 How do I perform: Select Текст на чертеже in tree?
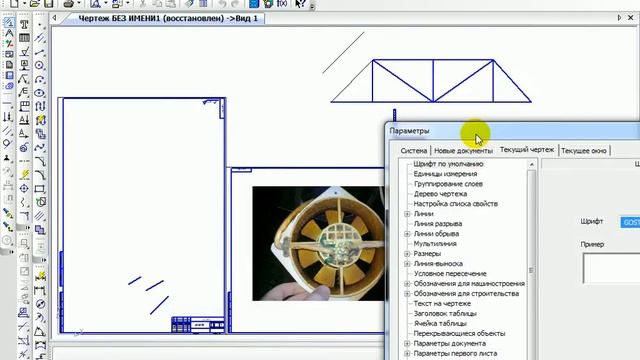[x=442, y=304]
